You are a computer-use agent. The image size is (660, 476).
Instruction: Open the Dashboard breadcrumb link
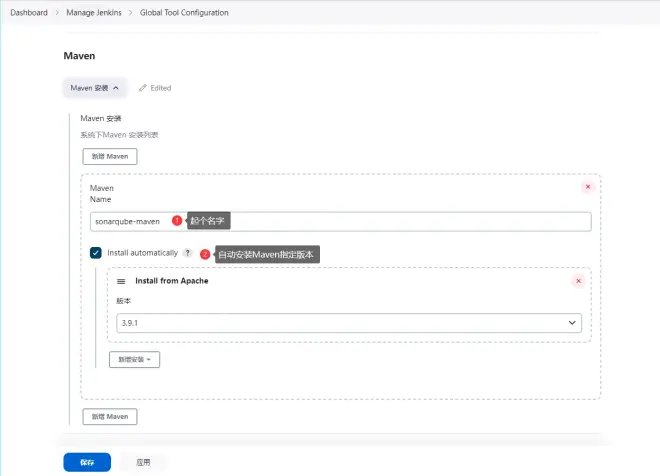click(x=29, y=13)
